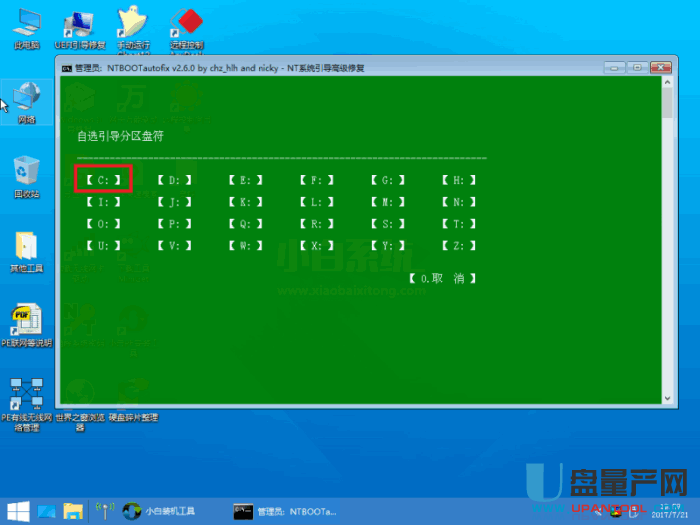The image size is (700, 525).
Task: Click the console window scroll-up arrow
Action: pyautogui.click(x=667, y=88)
